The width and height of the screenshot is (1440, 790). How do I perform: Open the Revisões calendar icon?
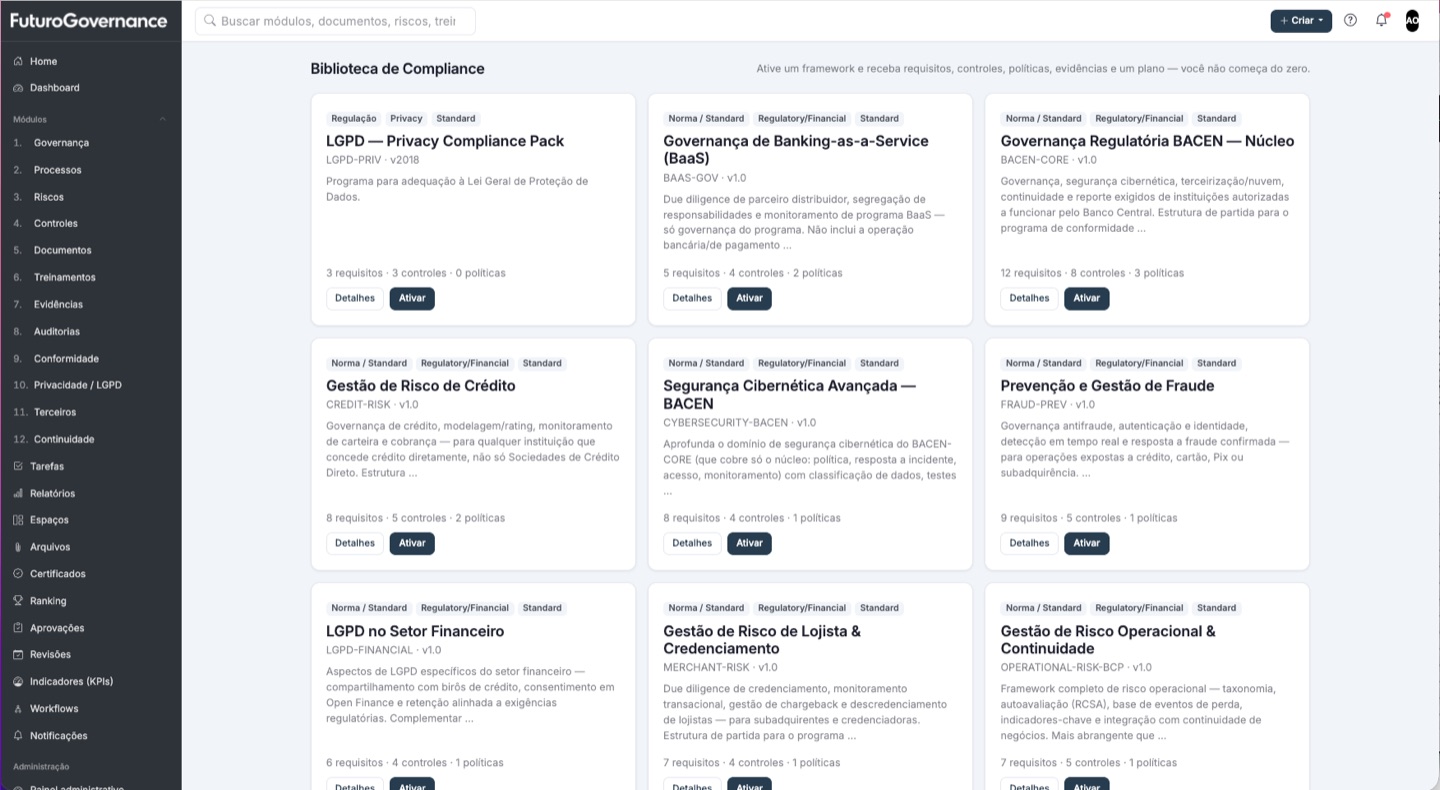click(x=19, y=654)
